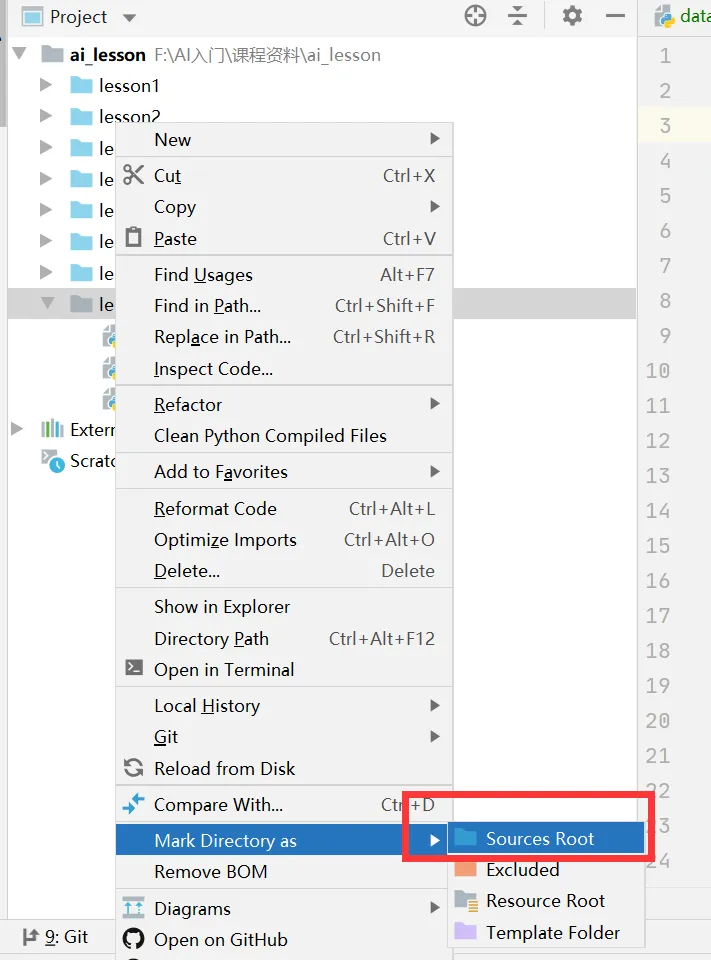Click the purple Template Folder icon
The height and width of the screenshot is (960, 711).
pyautogui.click(x=466, y=931)
